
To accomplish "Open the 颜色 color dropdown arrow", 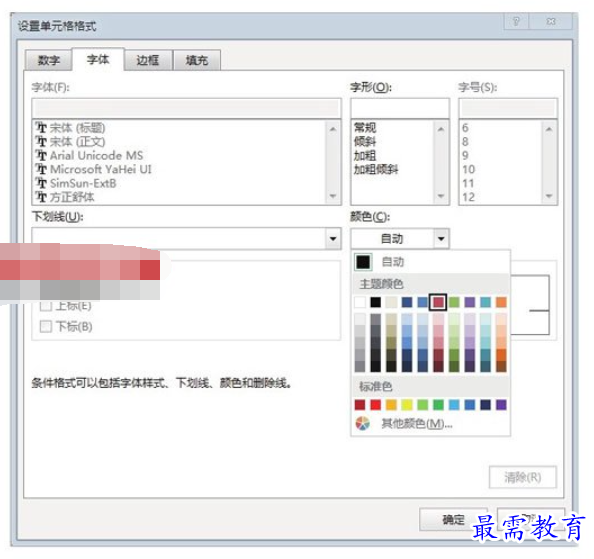I will click(x=441, y=239).
